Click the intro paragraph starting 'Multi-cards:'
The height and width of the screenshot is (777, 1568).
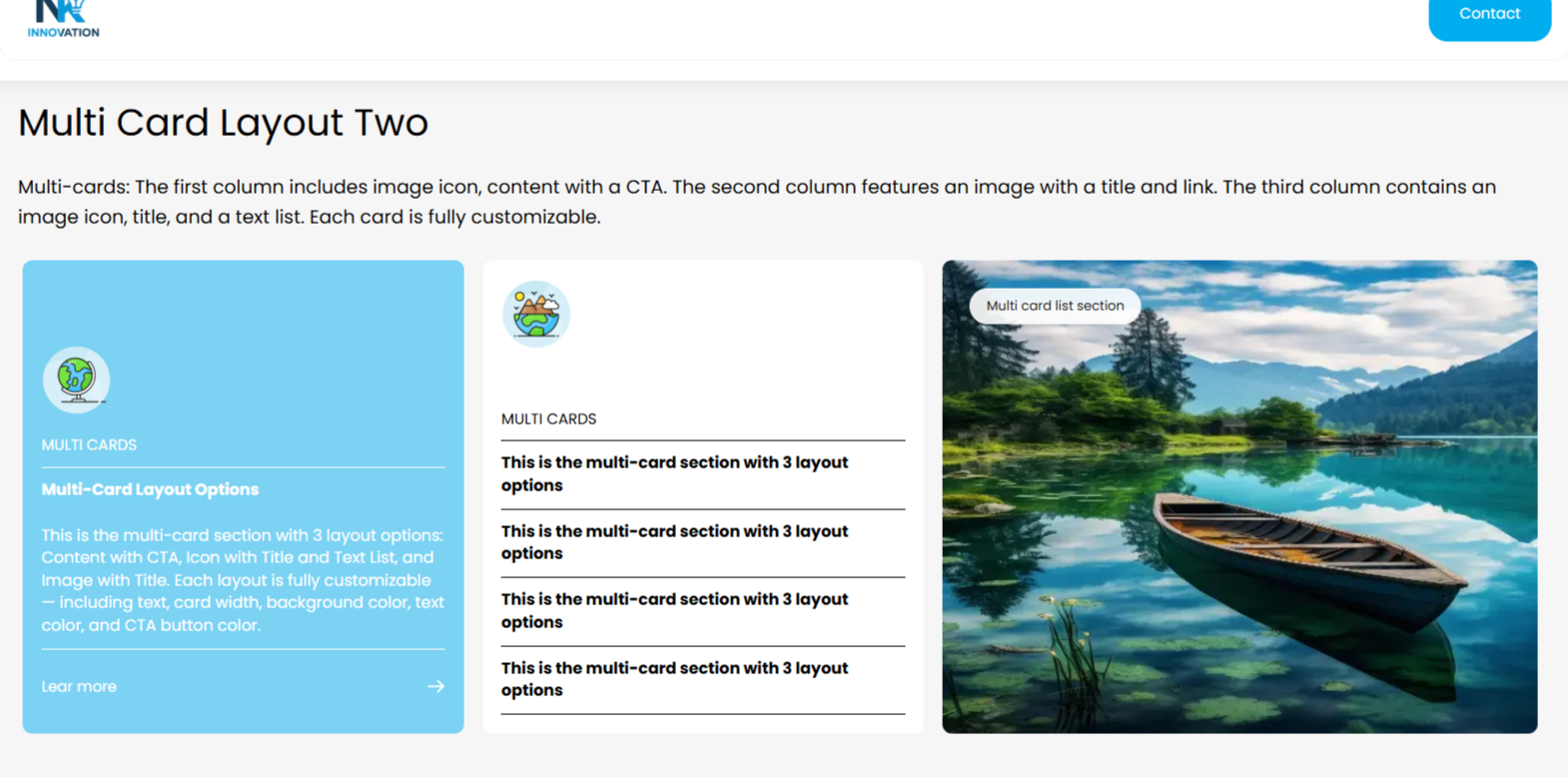click(756, 202)
